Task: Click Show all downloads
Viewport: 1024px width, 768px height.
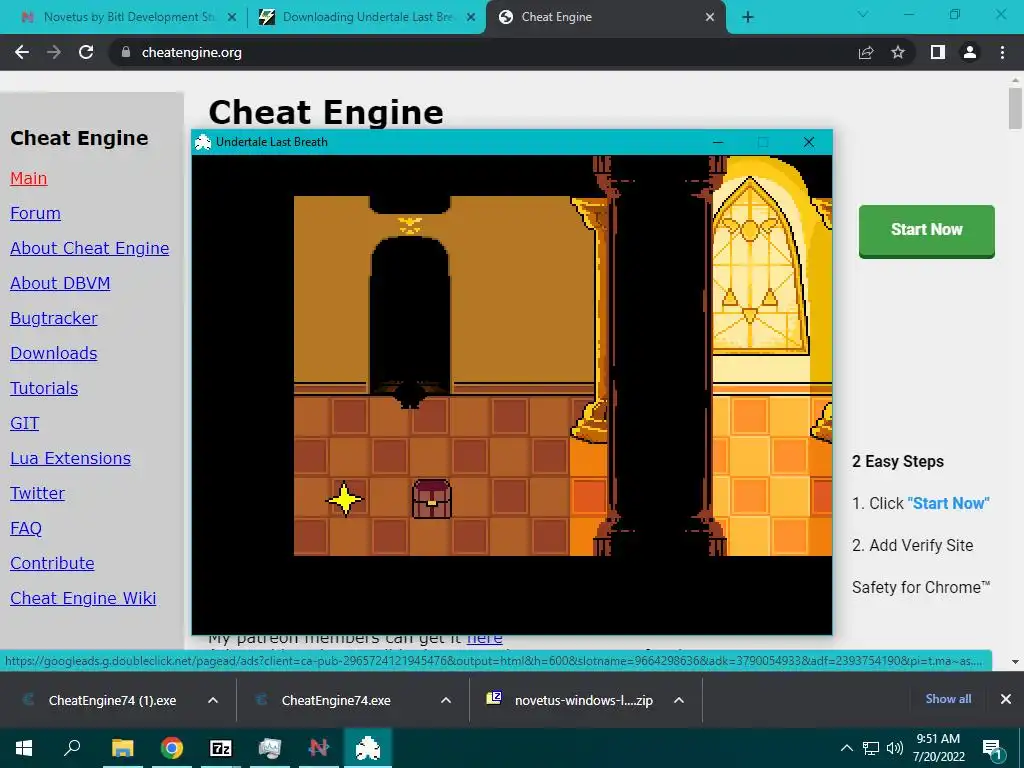Action: (x=948, y=699)
